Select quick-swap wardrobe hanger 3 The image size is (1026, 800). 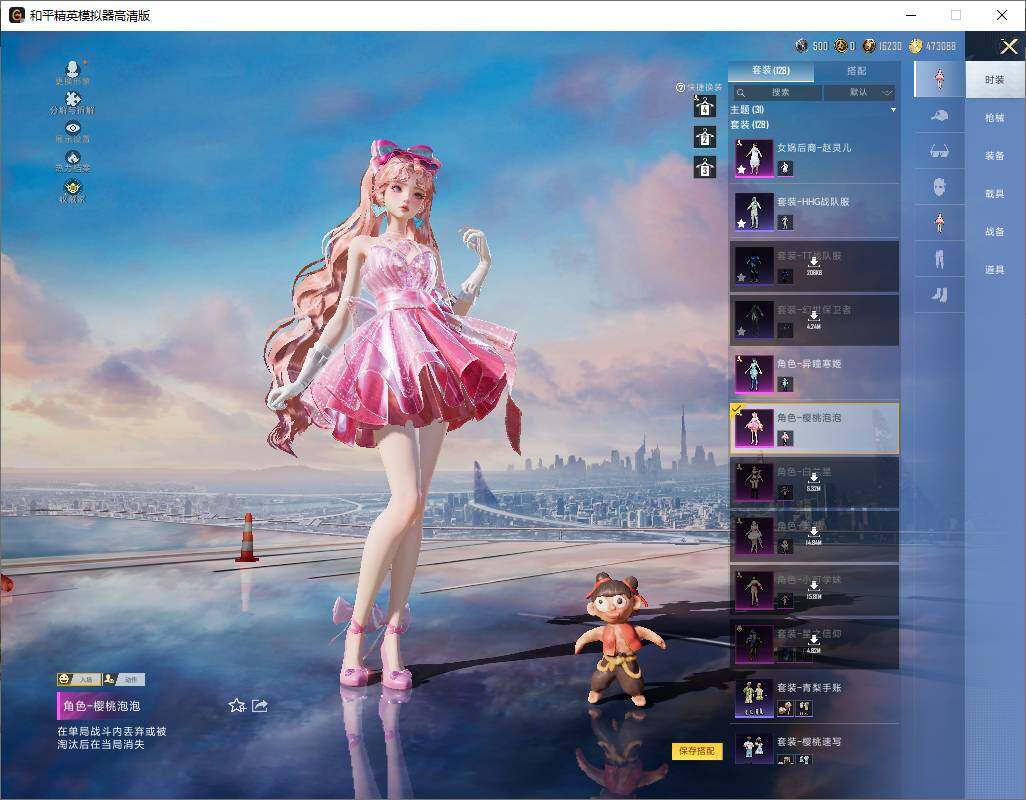point(705,167)
